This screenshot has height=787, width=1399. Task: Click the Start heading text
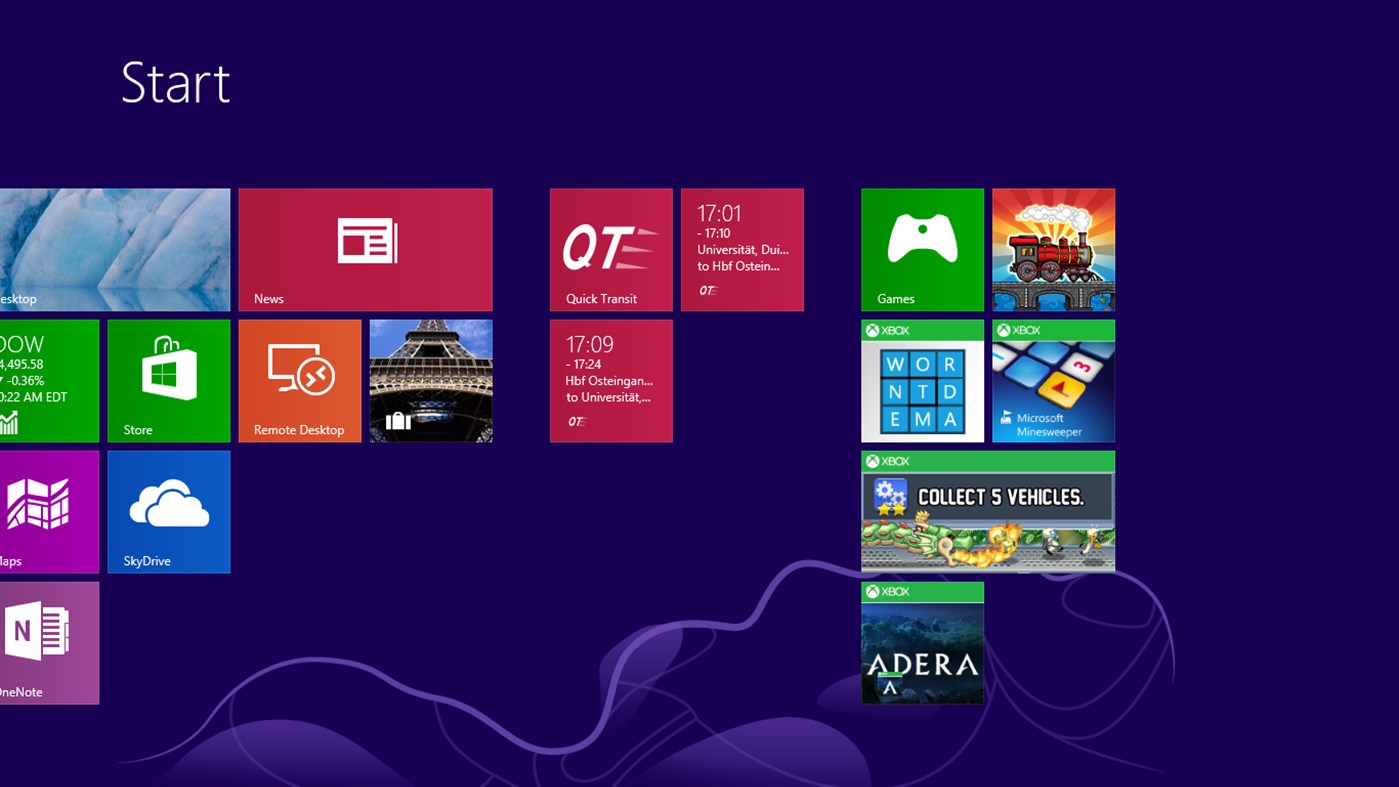pos(176,83)
